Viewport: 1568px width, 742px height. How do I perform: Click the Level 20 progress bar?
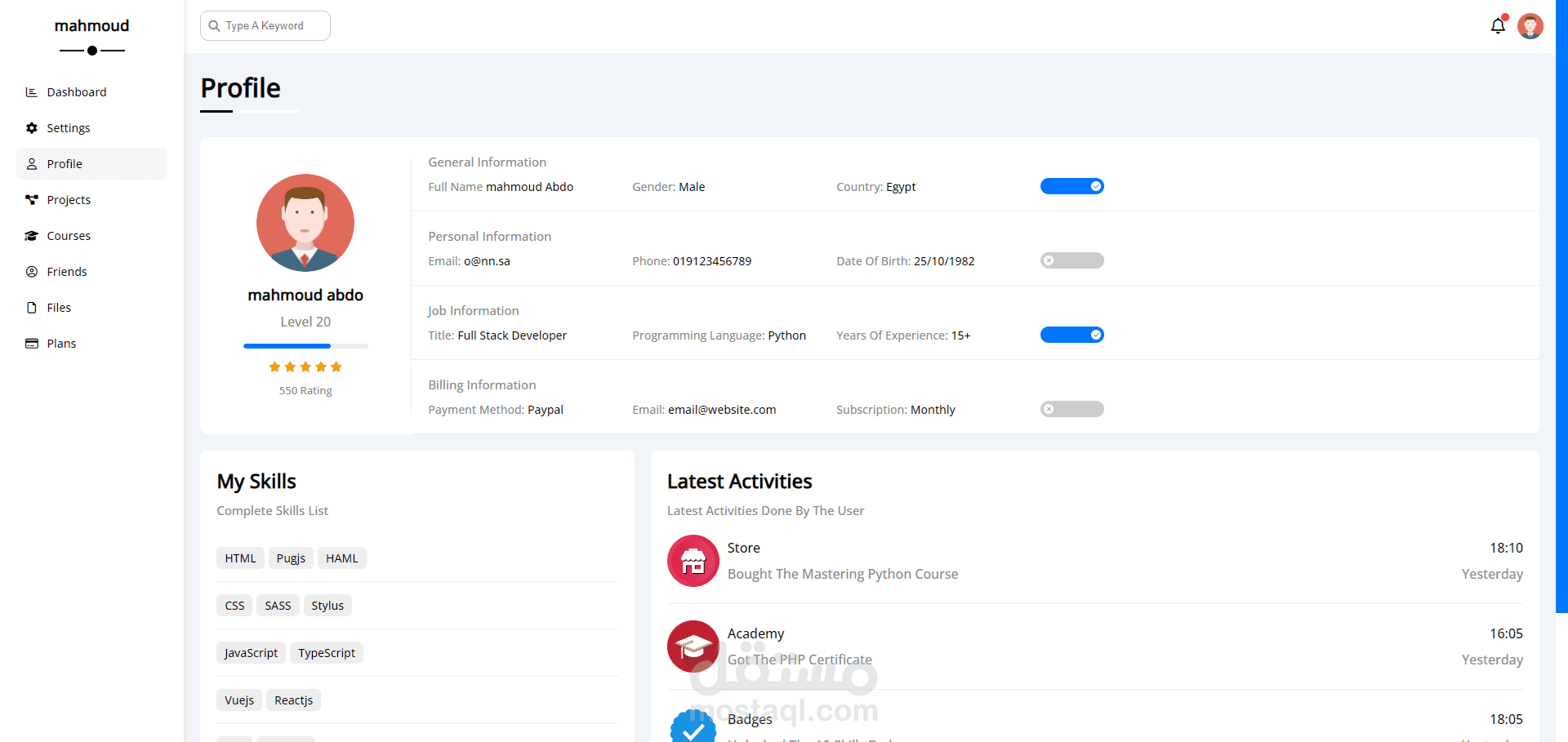(305, 346)
